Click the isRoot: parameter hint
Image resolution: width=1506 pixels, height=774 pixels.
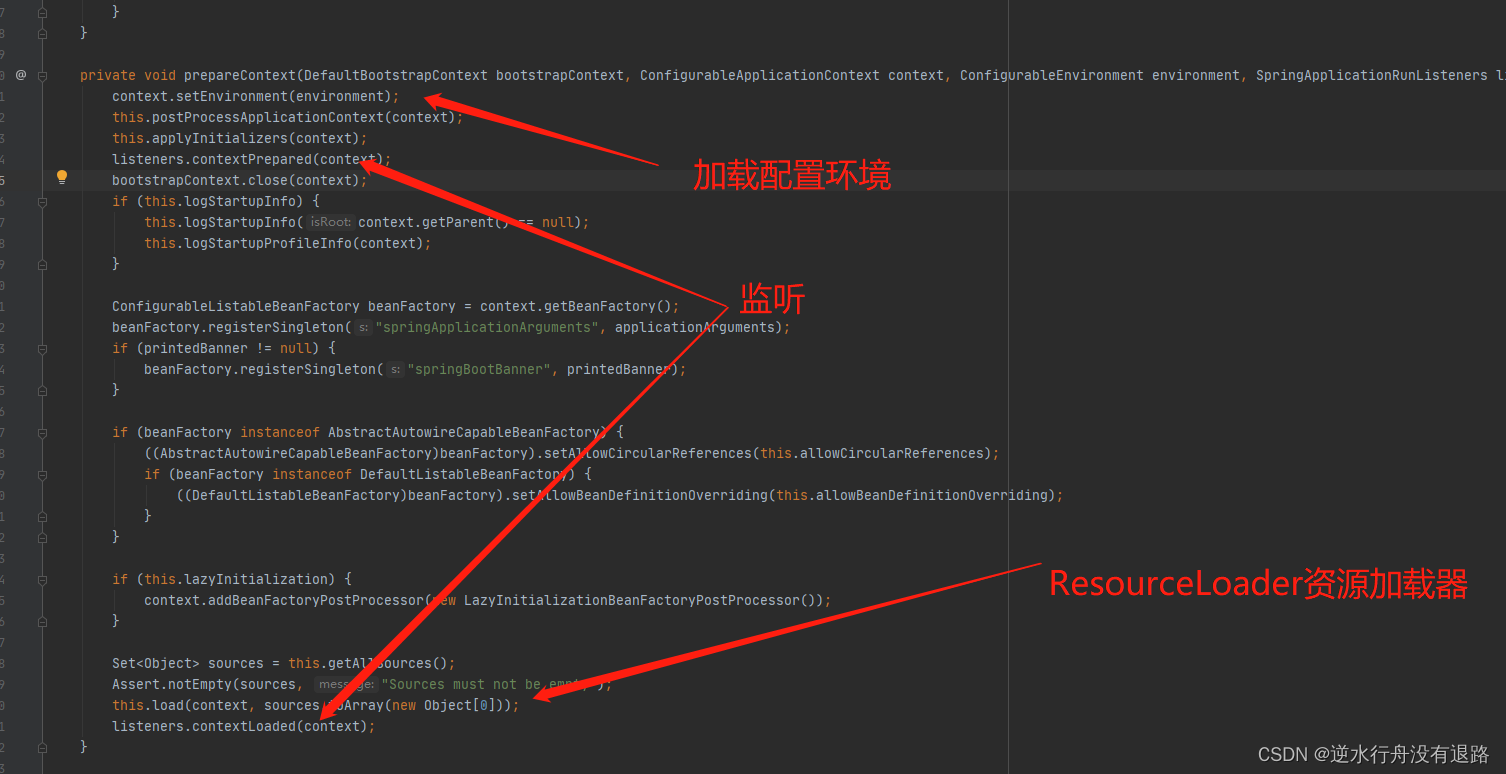pos(329,222)
